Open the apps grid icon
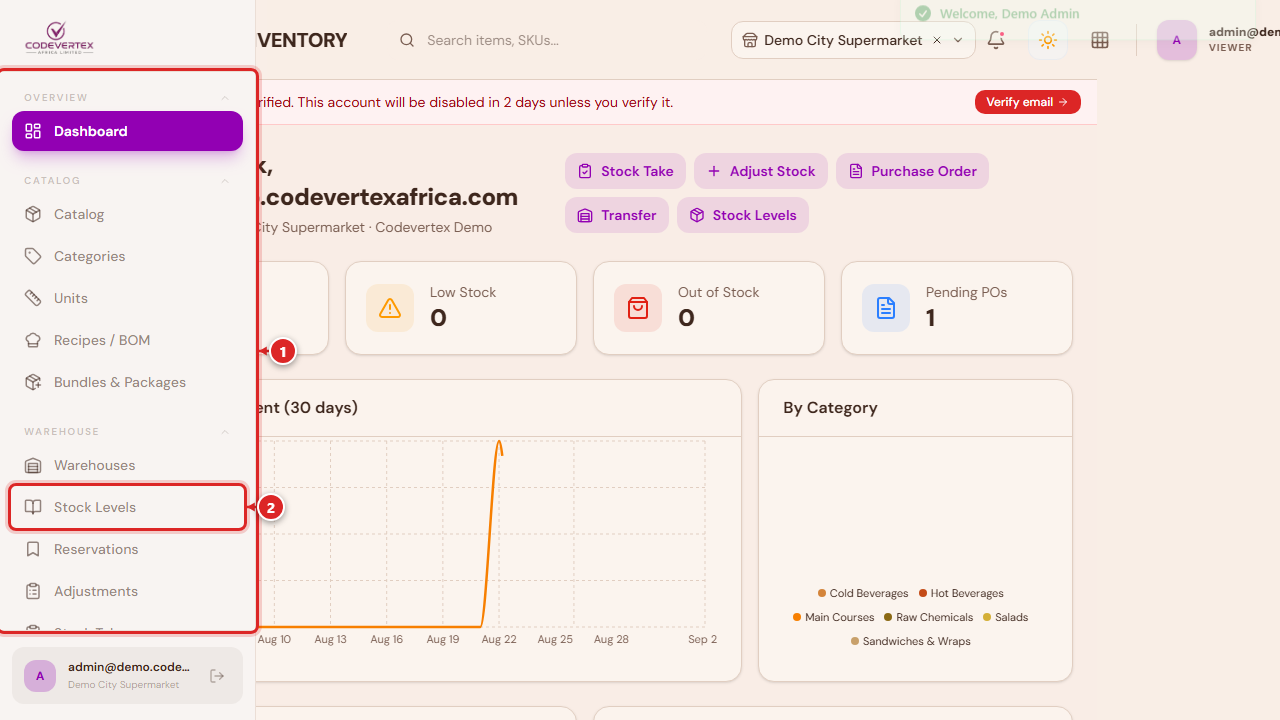Image resolution: width=1280 pixels, height=720 pixels. coord(1100,40)
